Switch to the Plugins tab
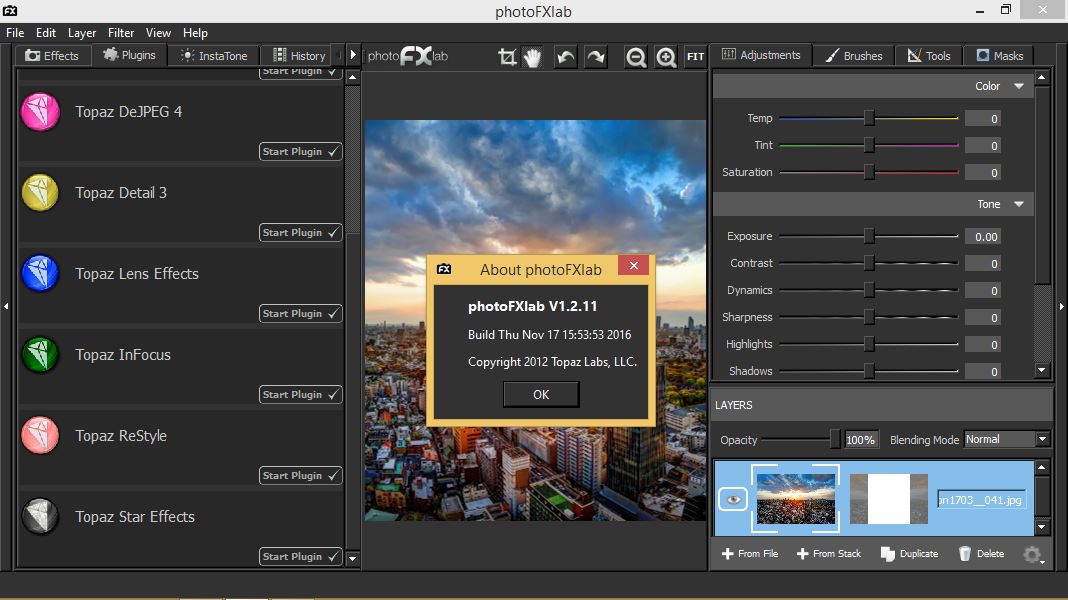This screenshot has width=1068, height=600. tap(129, 55)
